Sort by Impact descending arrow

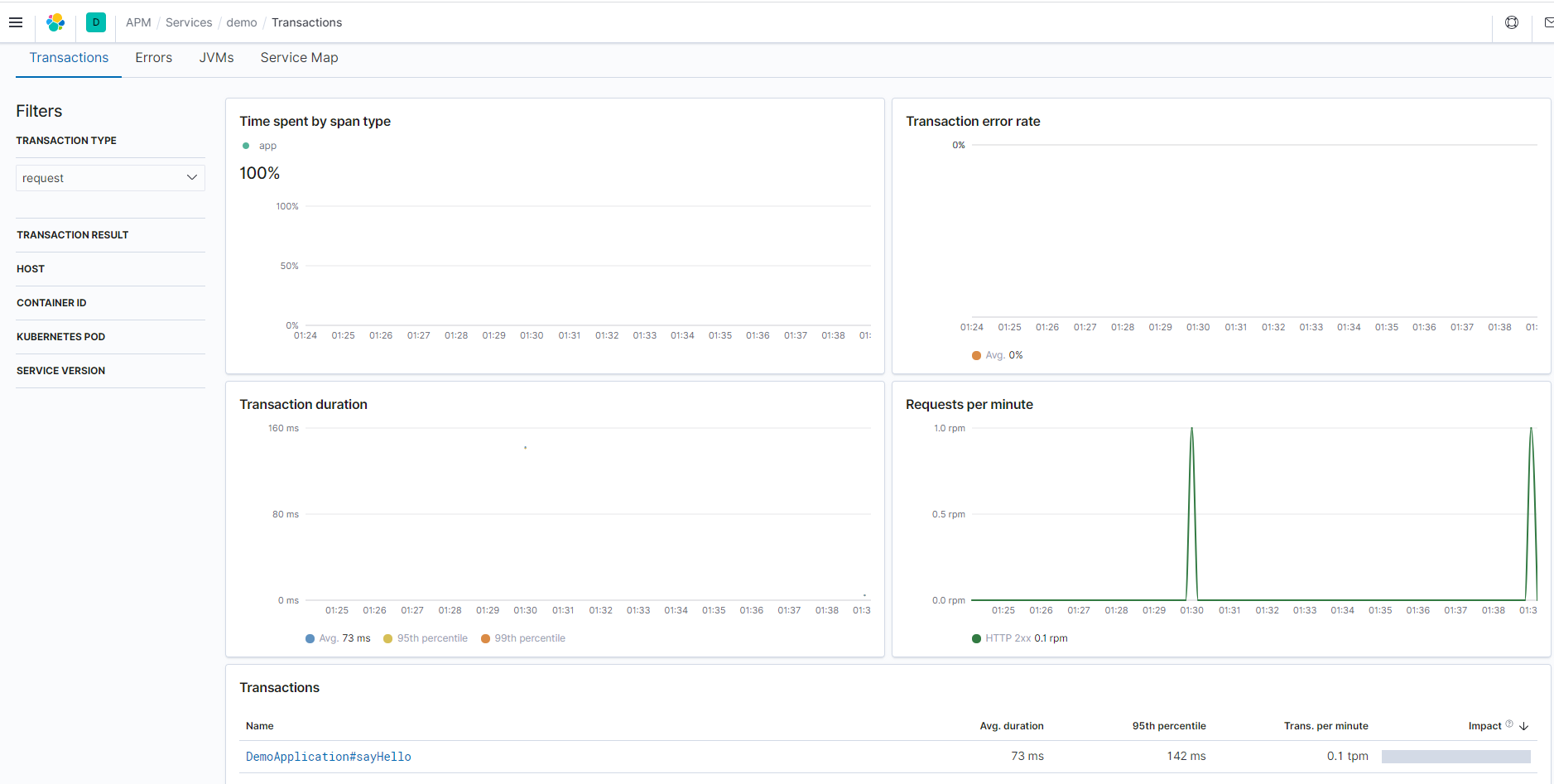click(1524, 726)
